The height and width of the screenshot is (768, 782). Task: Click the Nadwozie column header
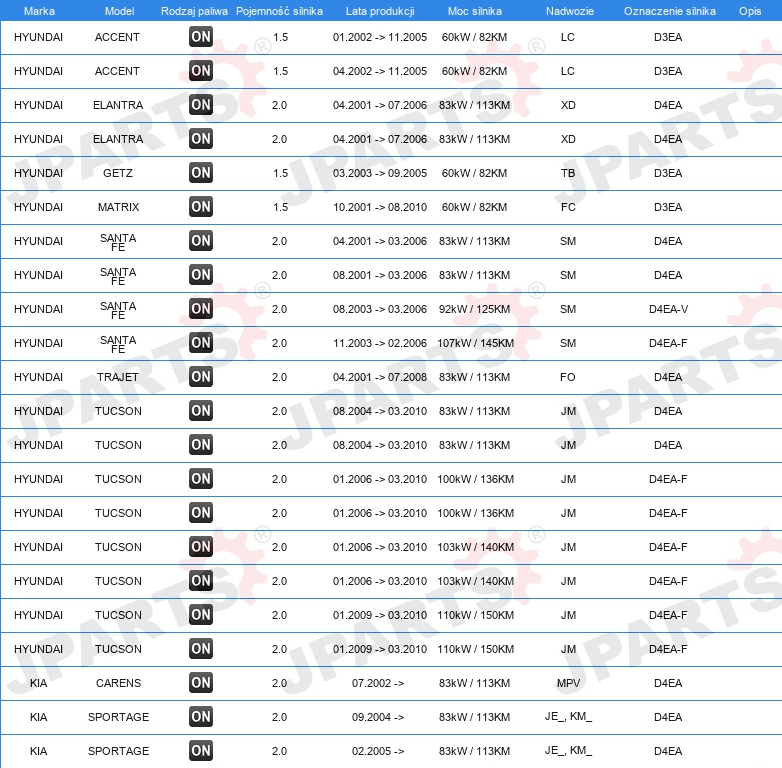click(x=570, y=11)
